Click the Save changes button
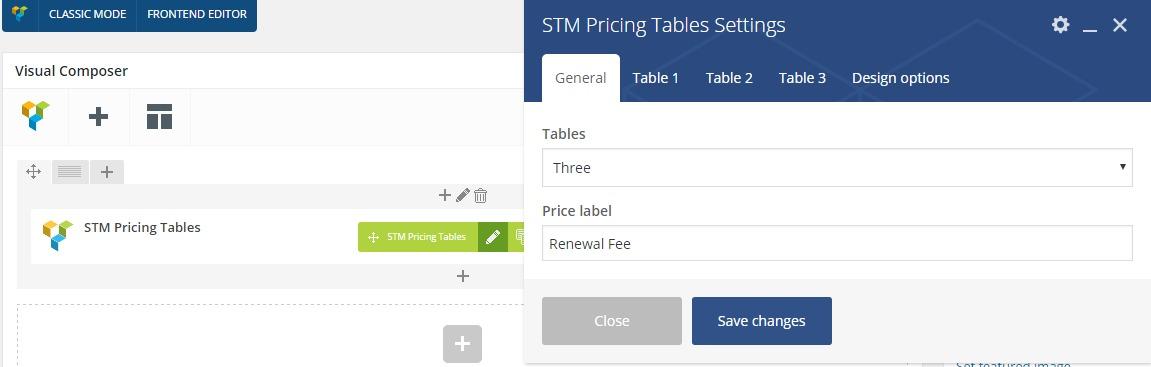The image size is (1151, 367). (x=761, y=321)
